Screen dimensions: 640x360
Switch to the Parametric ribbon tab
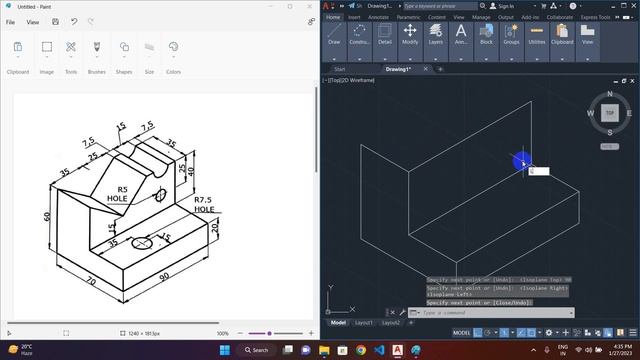point(408,17)
